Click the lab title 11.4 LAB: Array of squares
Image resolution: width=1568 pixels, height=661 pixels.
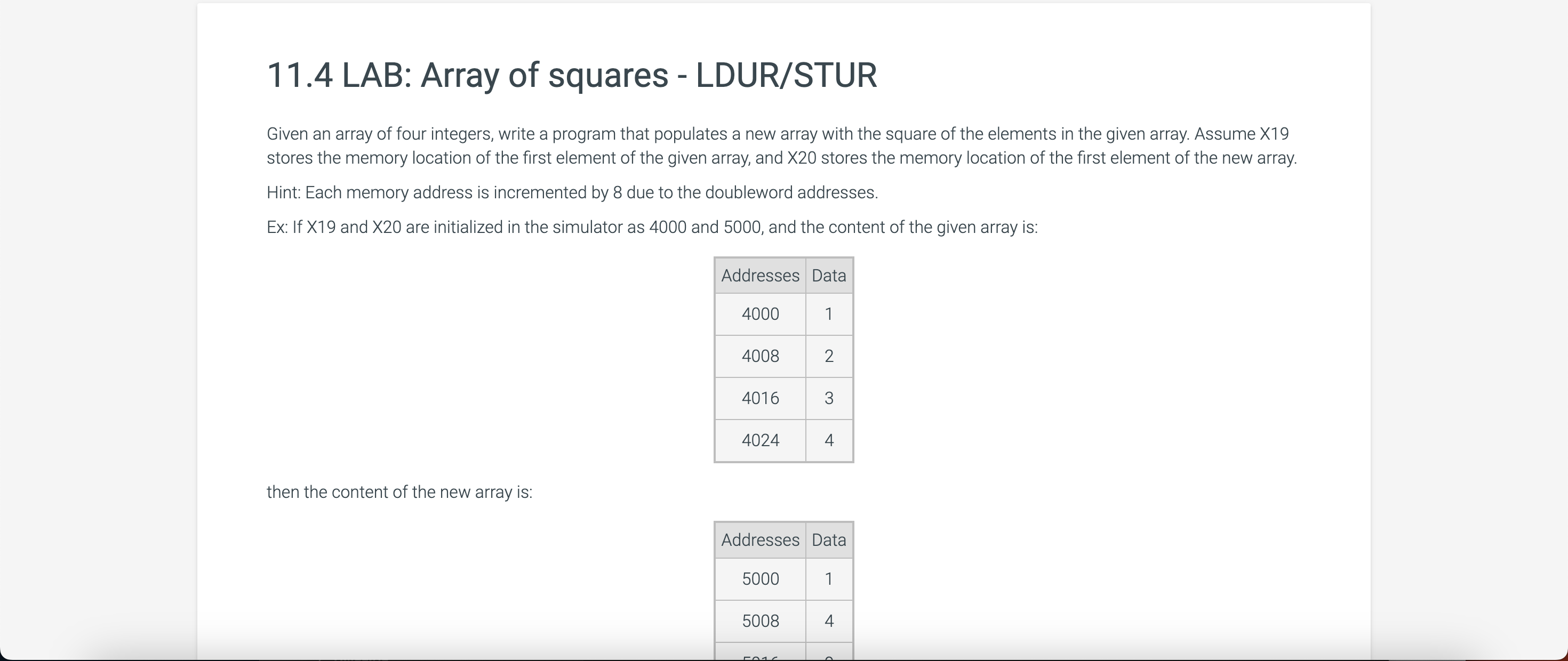[571, 76]
